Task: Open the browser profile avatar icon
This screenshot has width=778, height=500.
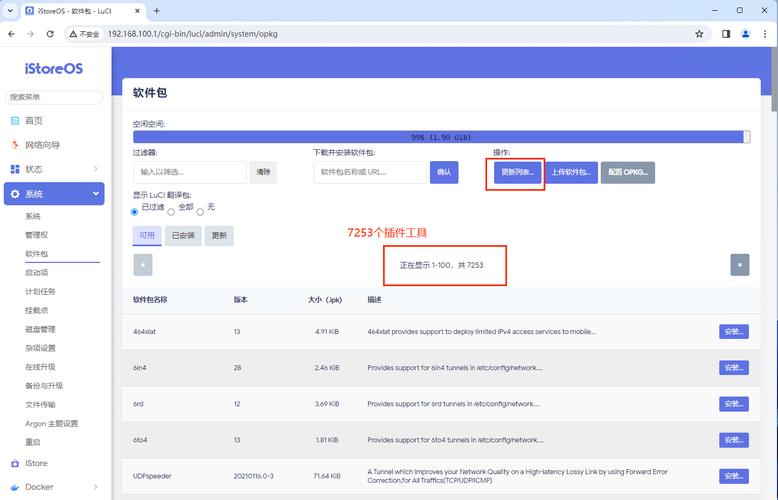Action: pos(745,33)
